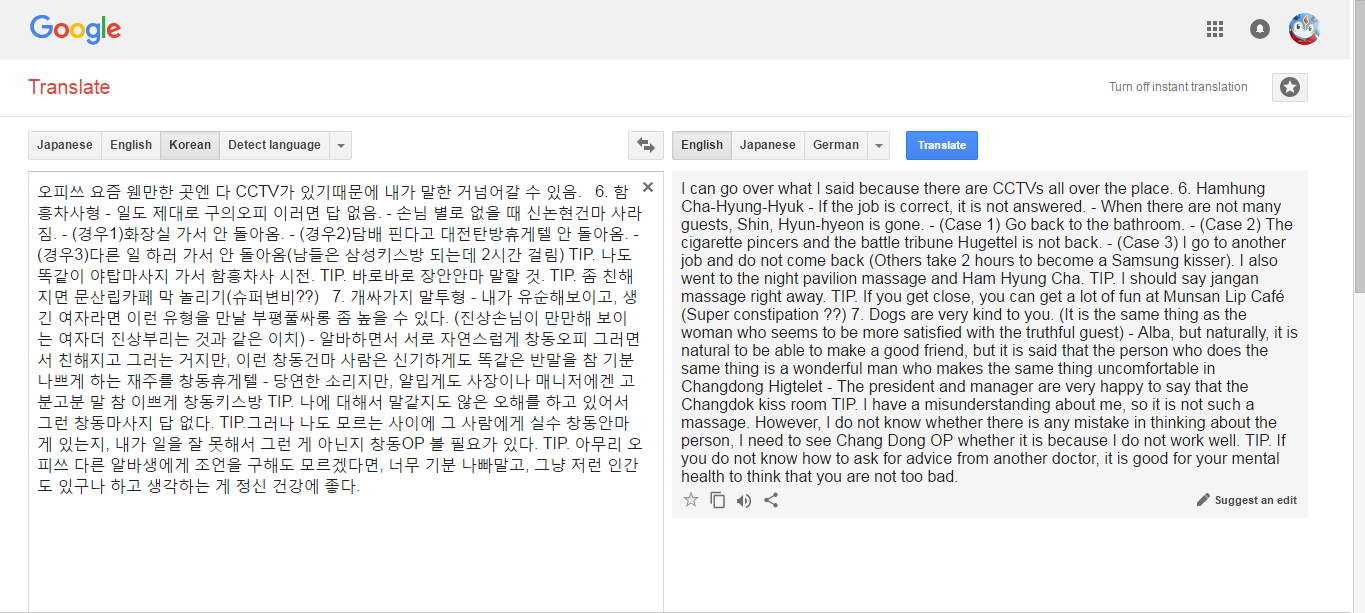Clear the source text with X

(647, 187)
